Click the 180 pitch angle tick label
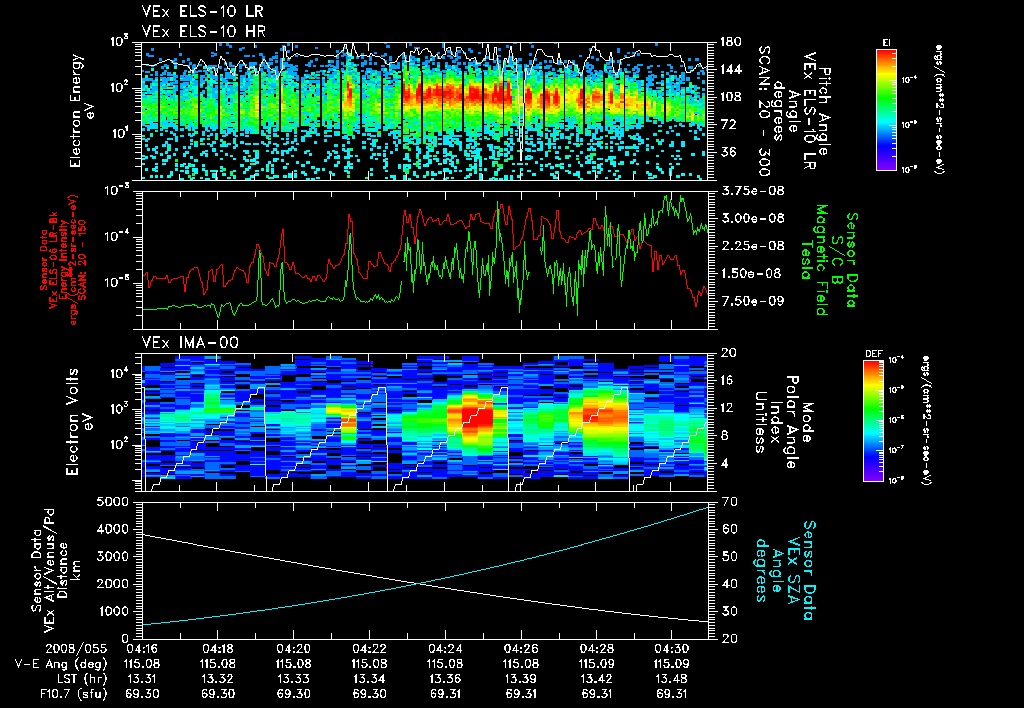1024x708 pixels. coord(730,42)
